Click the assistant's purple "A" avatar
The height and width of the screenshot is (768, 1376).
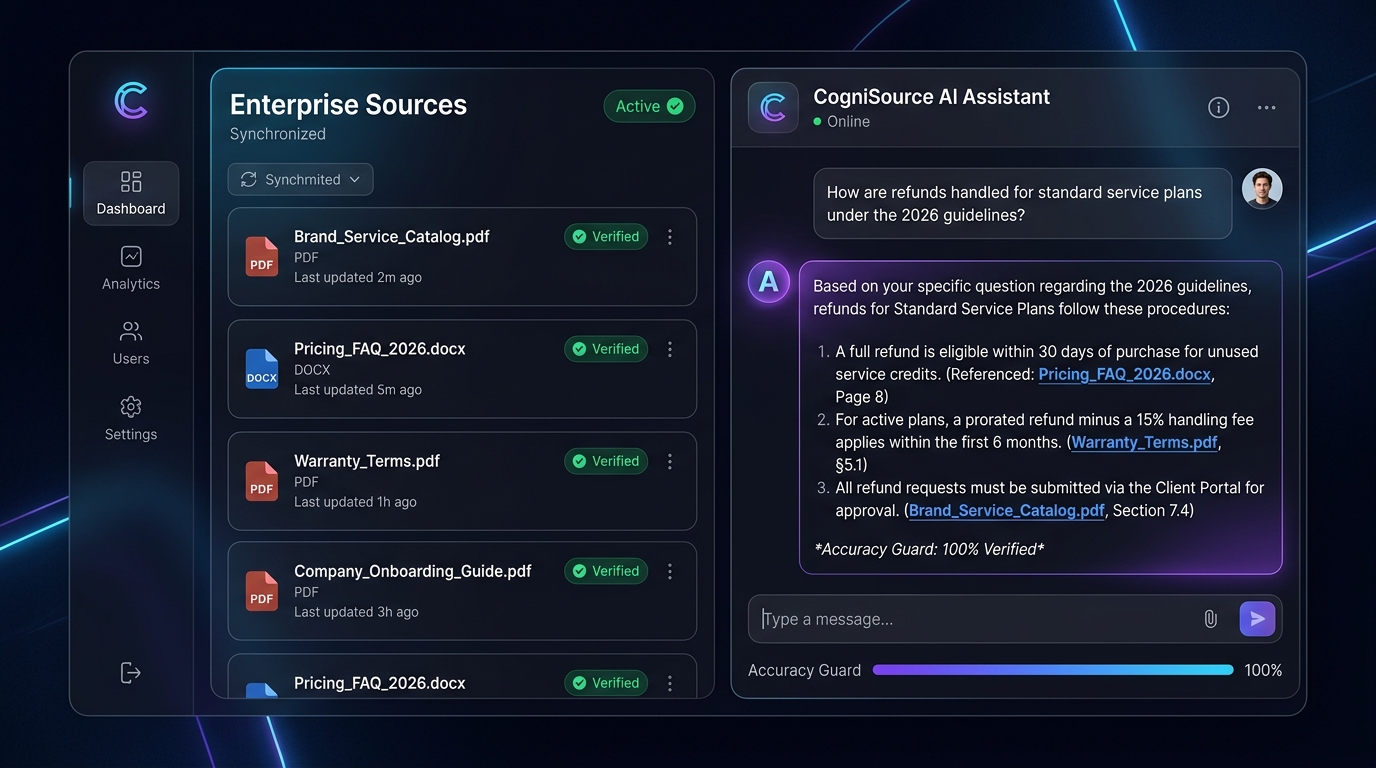(x=769, y=282)
